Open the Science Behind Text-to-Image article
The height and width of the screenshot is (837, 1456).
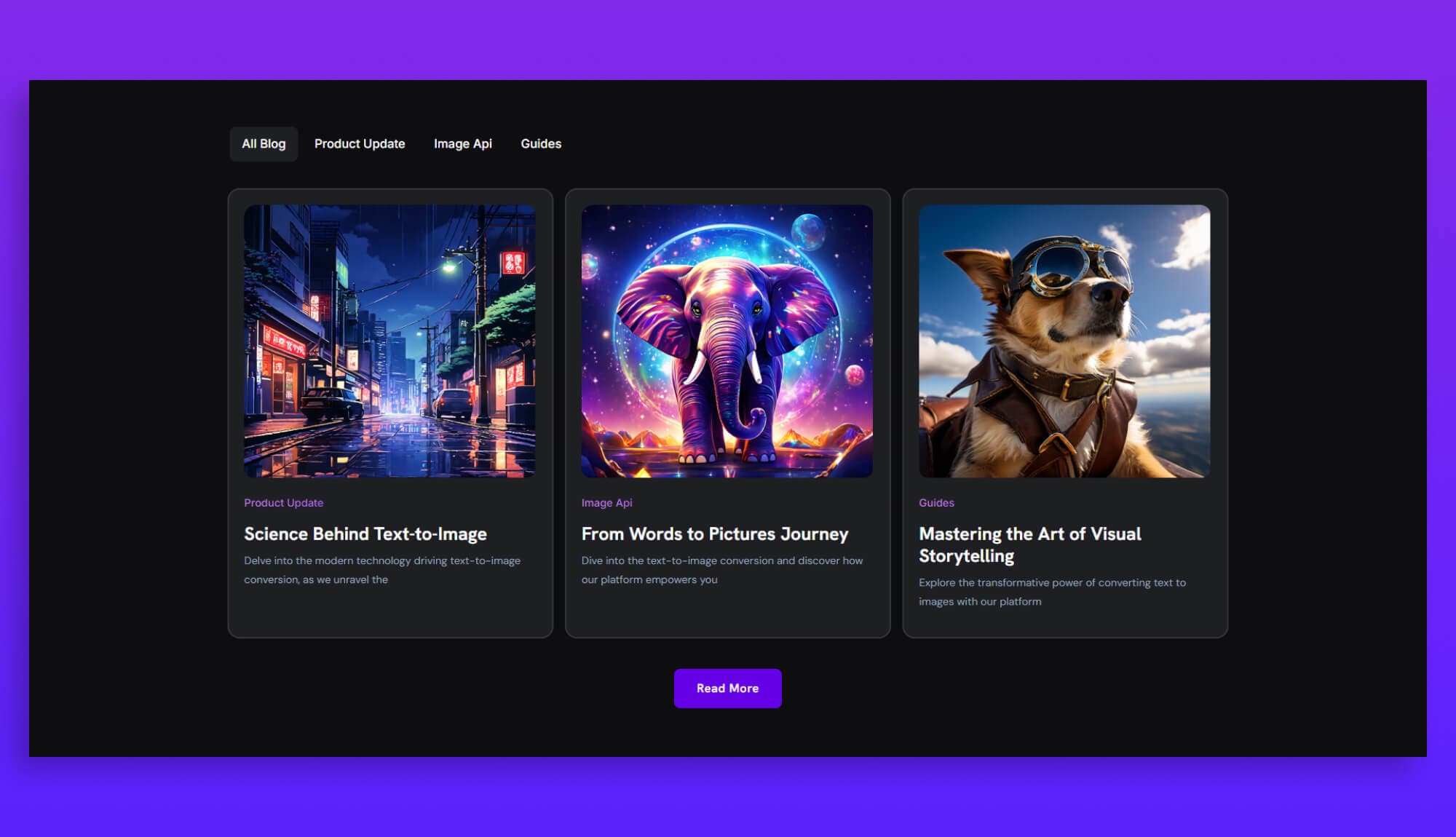365,533
